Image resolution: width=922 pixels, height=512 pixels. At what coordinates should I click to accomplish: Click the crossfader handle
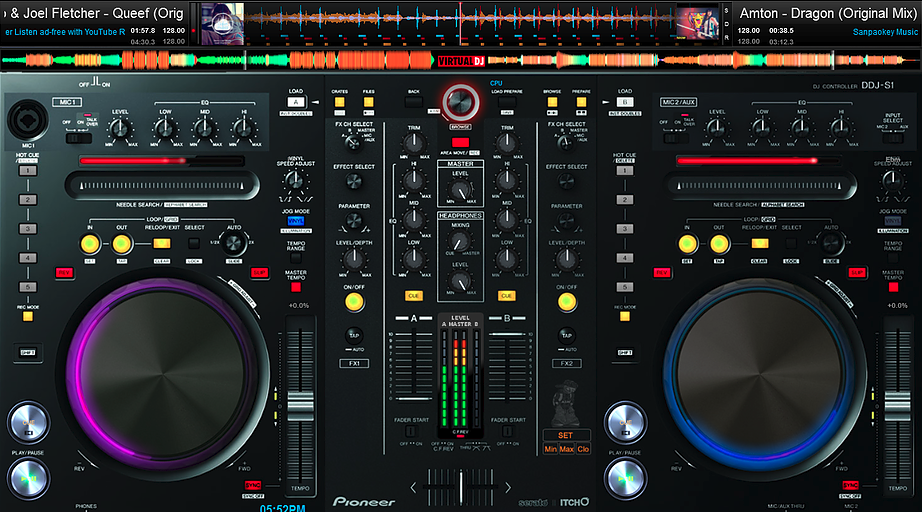pyautogui.click(x=460, y=487)
